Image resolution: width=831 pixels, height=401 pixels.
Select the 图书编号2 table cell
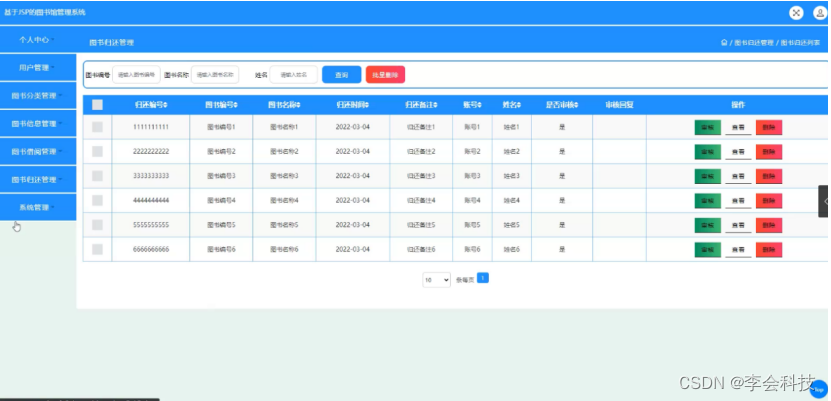(x=221, y=152)
